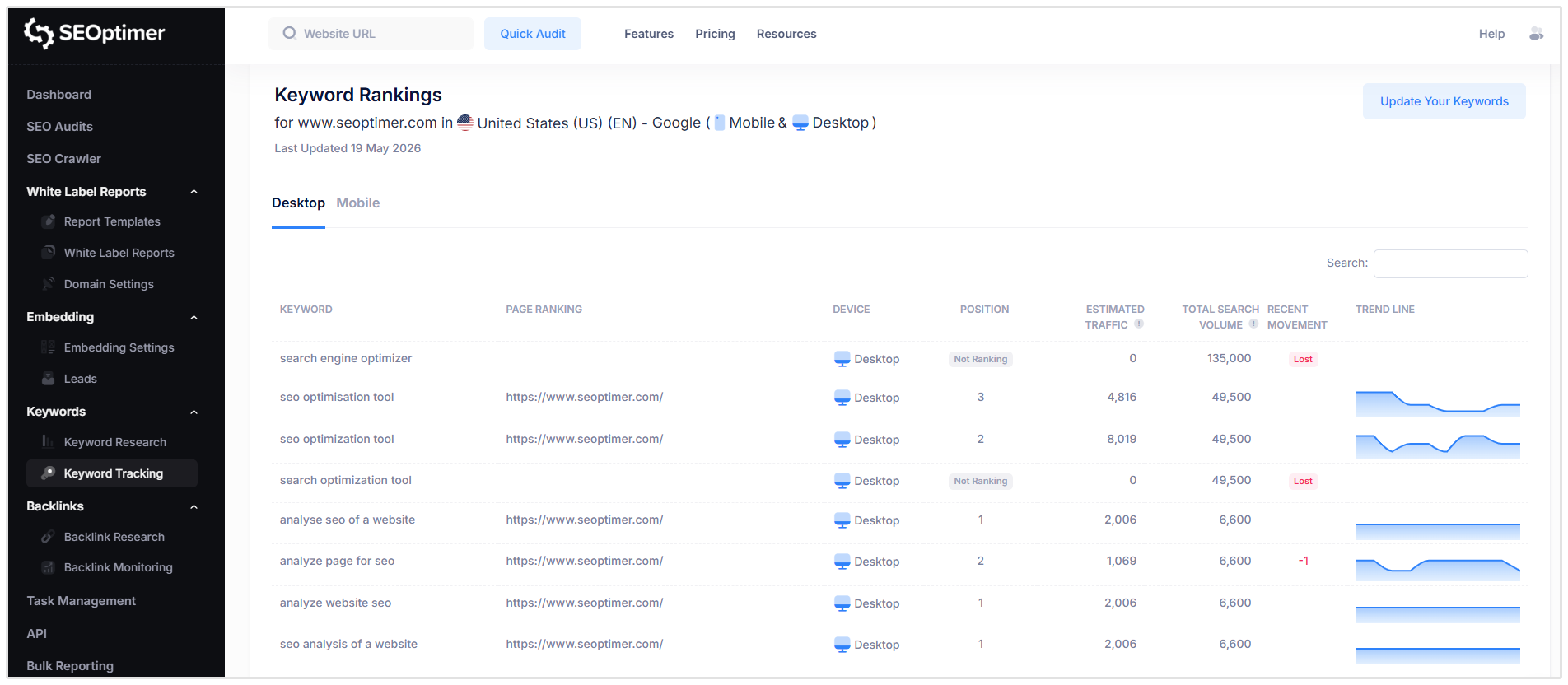Collapse the Backlinks section chevron
This screenshot has height=685, width=1568.
tap(194, 507)
